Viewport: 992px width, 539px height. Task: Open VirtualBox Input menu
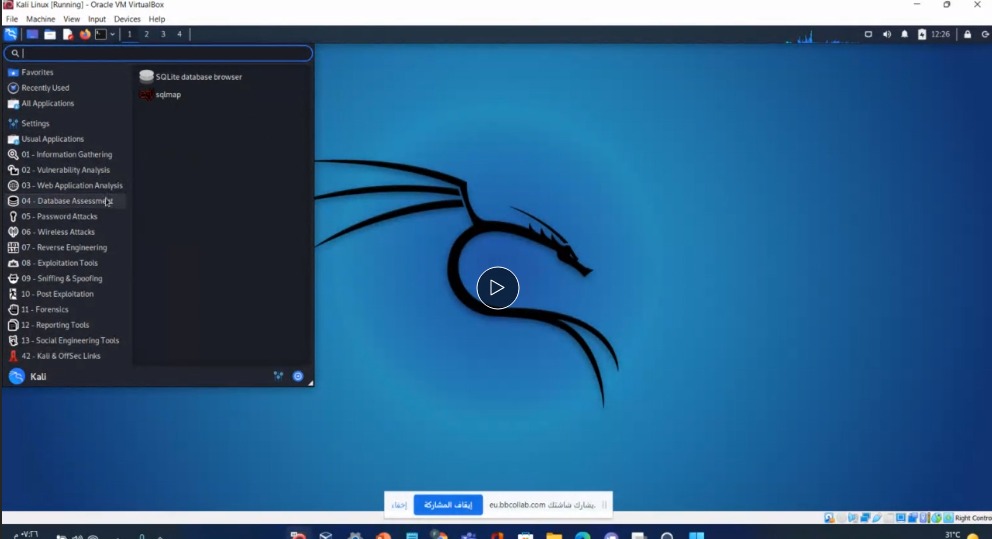coord(97,19)
